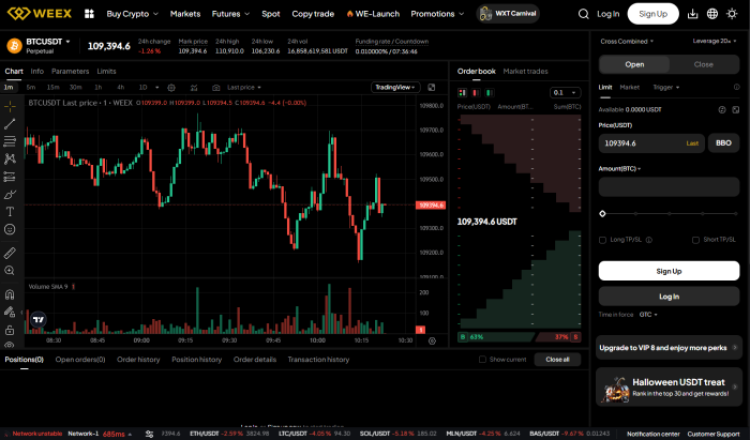Open the Open orders(0) tab

[x=80, y=359]
